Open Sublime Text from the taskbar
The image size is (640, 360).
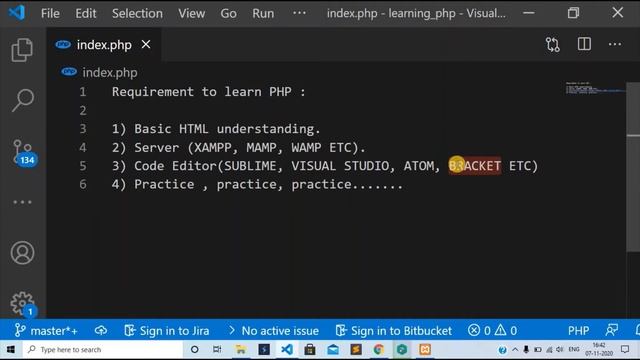(356, 349)
